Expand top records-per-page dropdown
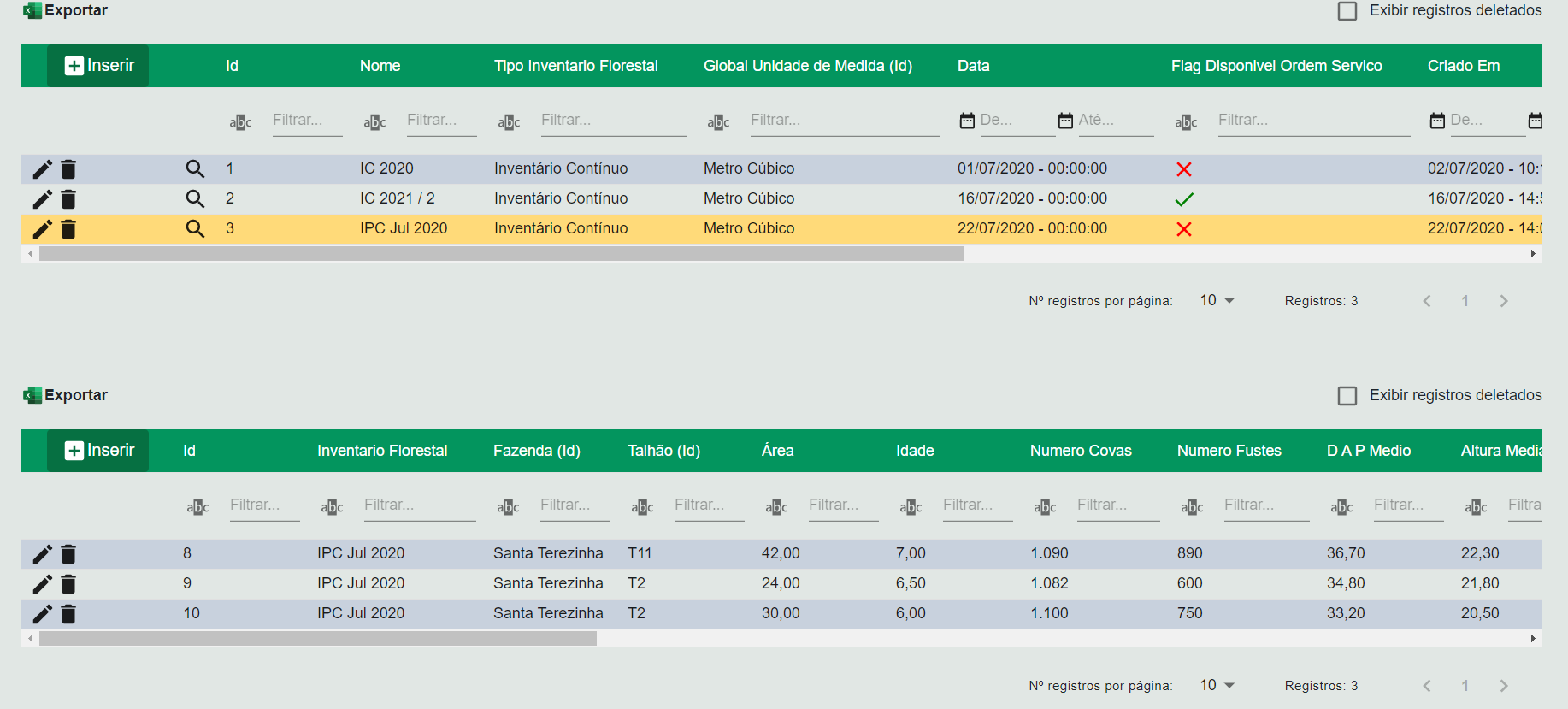 (1217, 300)
